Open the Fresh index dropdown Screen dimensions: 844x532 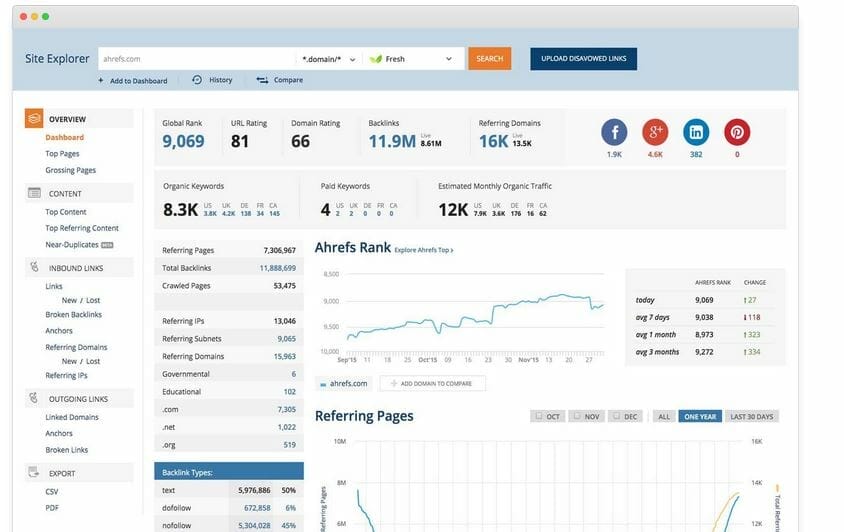[413, 59]
